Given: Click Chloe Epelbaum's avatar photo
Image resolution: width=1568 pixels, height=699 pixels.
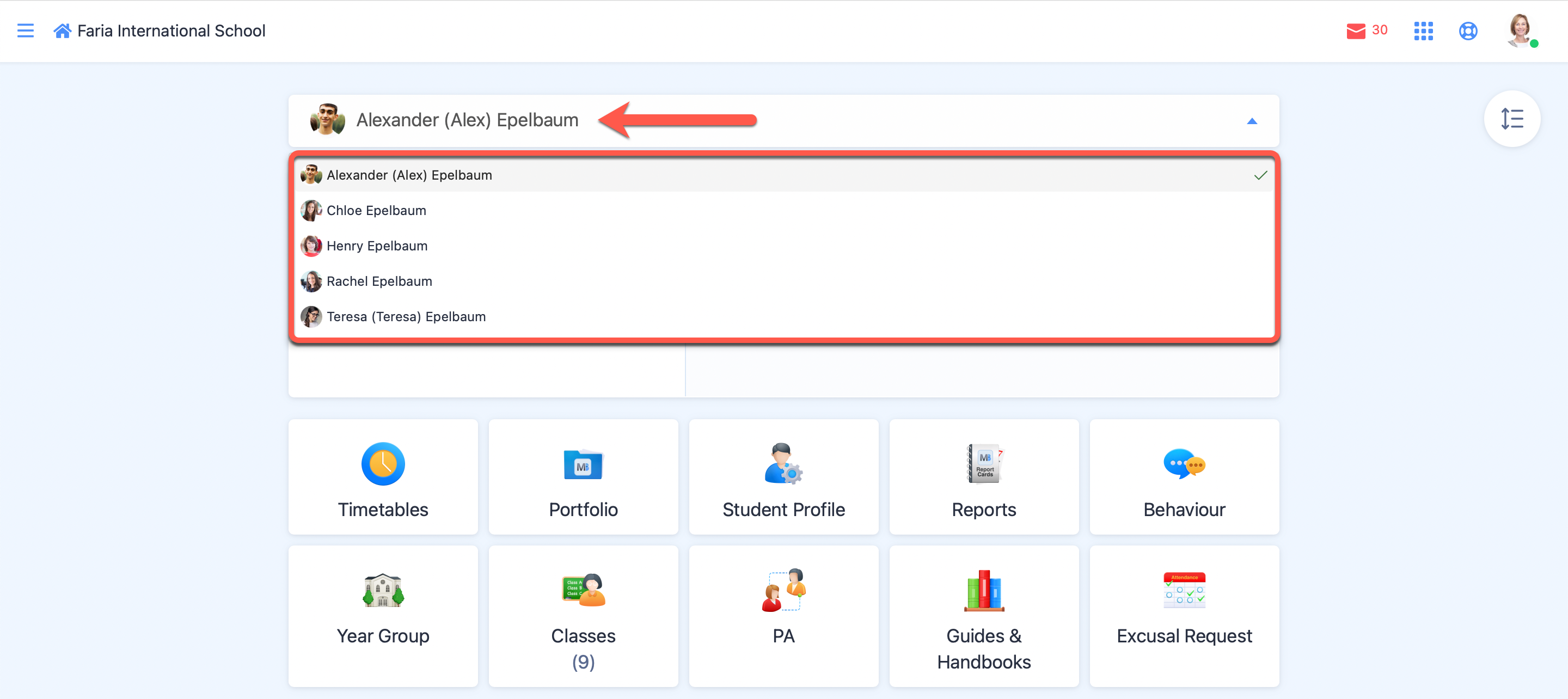Looking at the screenshot, I should (x=311, y=211).
